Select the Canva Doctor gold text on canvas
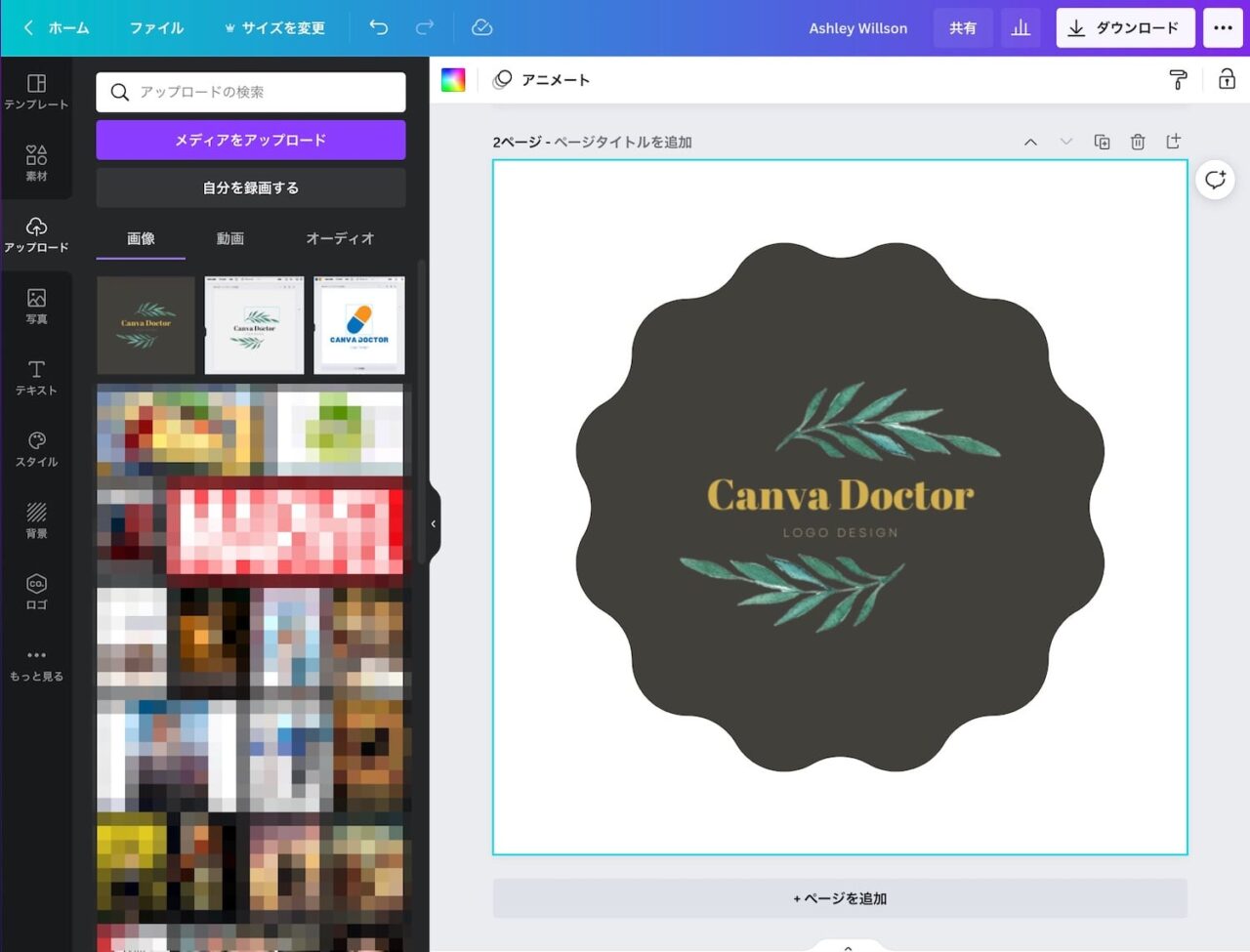 (840, 495)
